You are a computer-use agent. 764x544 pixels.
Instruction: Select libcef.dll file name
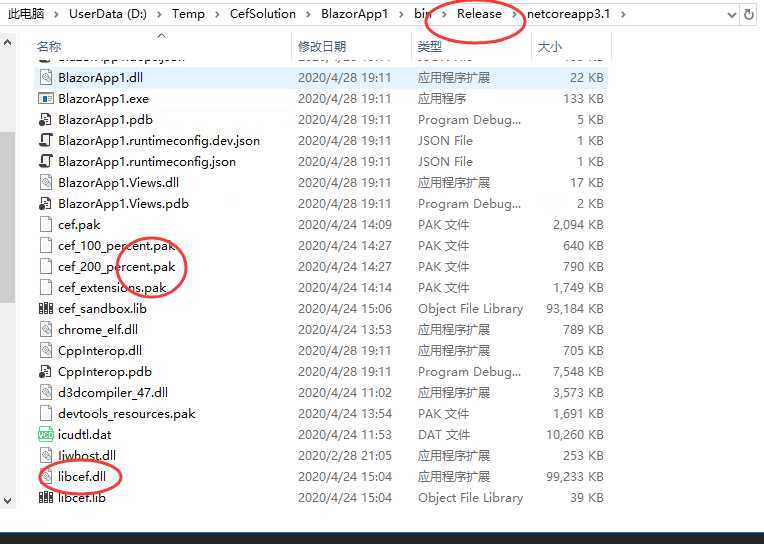point(82,476)
